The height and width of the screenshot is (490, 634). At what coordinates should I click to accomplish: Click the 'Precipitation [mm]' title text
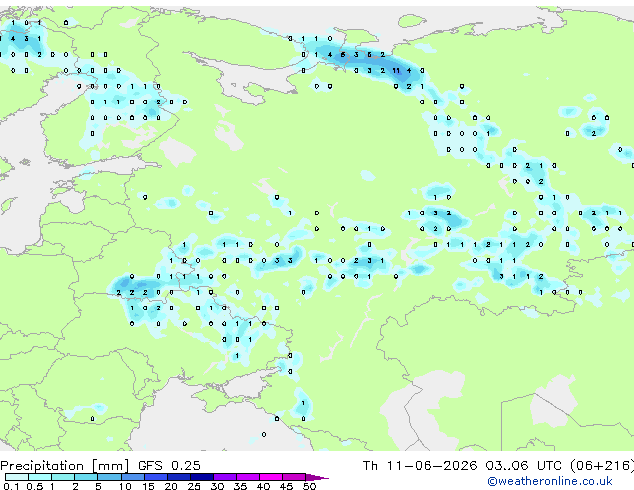point(65,466)
